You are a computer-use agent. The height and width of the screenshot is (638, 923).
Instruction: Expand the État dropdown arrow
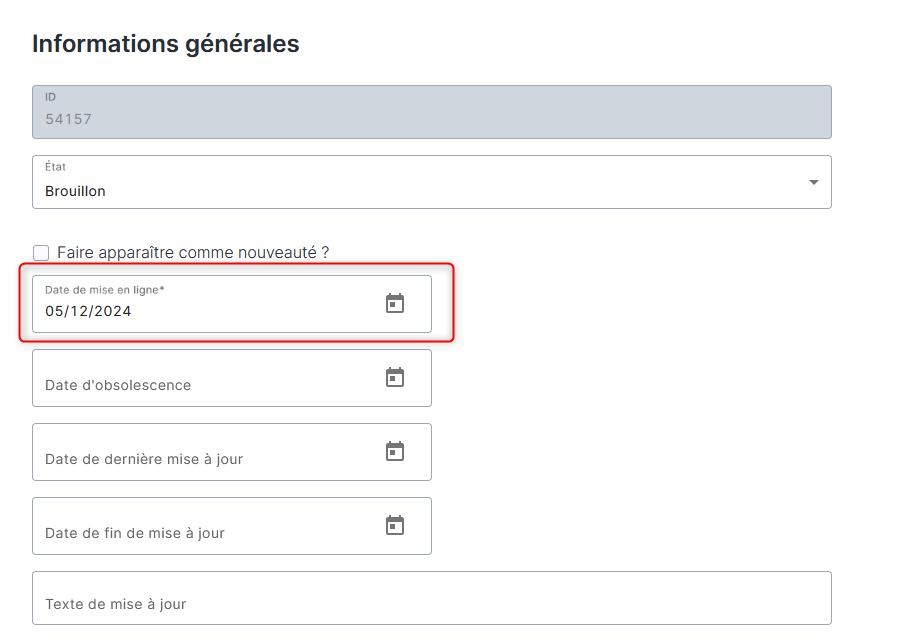813,182
